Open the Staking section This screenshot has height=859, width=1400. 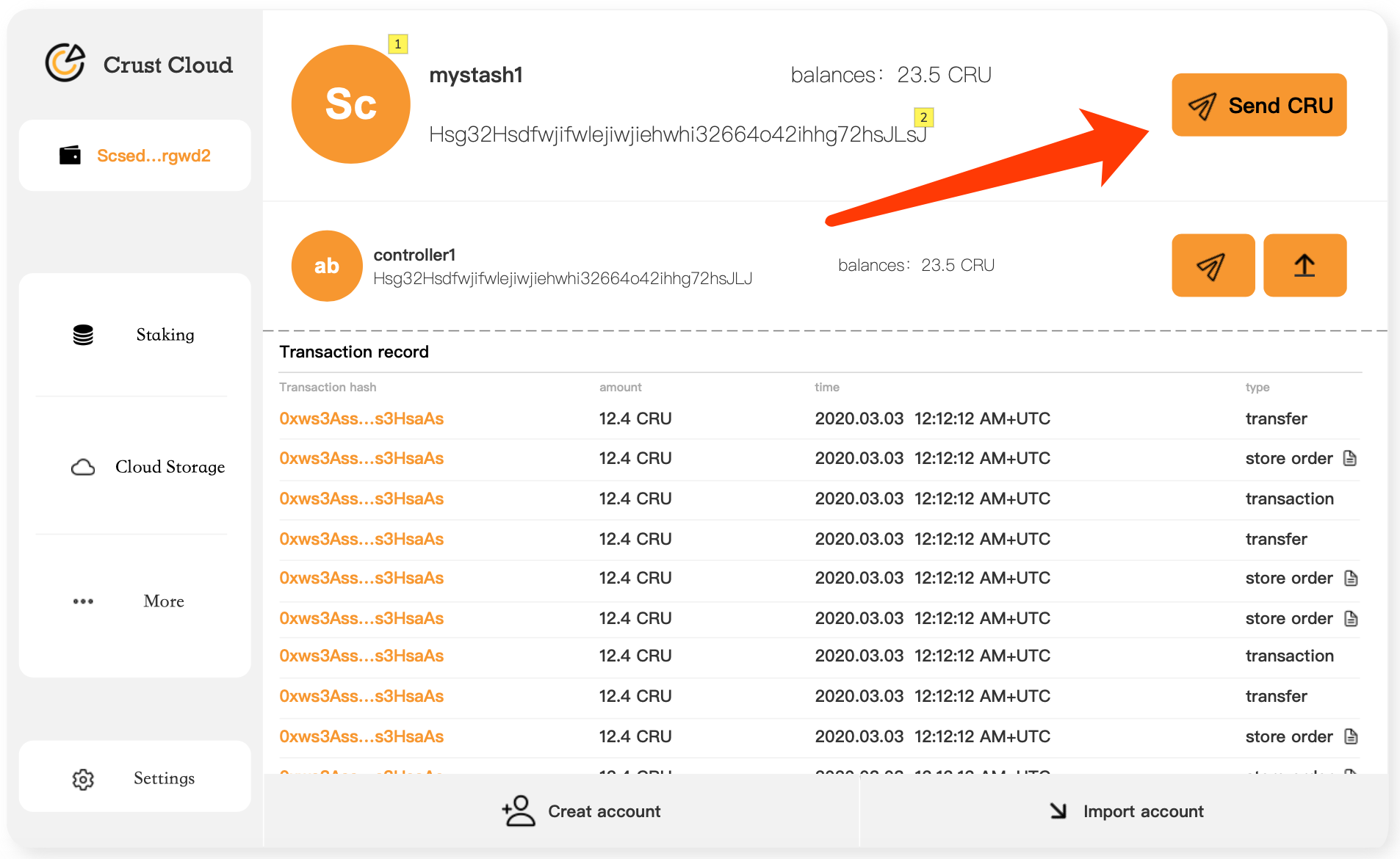coord(135,335)
